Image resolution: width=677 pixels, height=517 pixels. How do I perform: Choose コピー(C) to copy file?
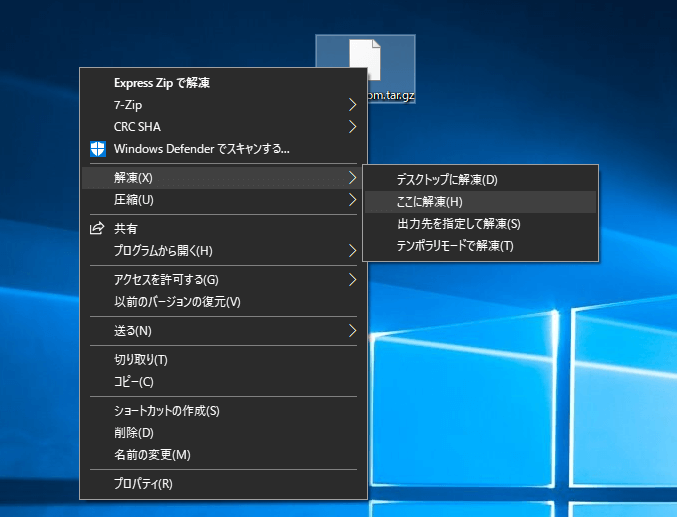[x=224, y=382]
